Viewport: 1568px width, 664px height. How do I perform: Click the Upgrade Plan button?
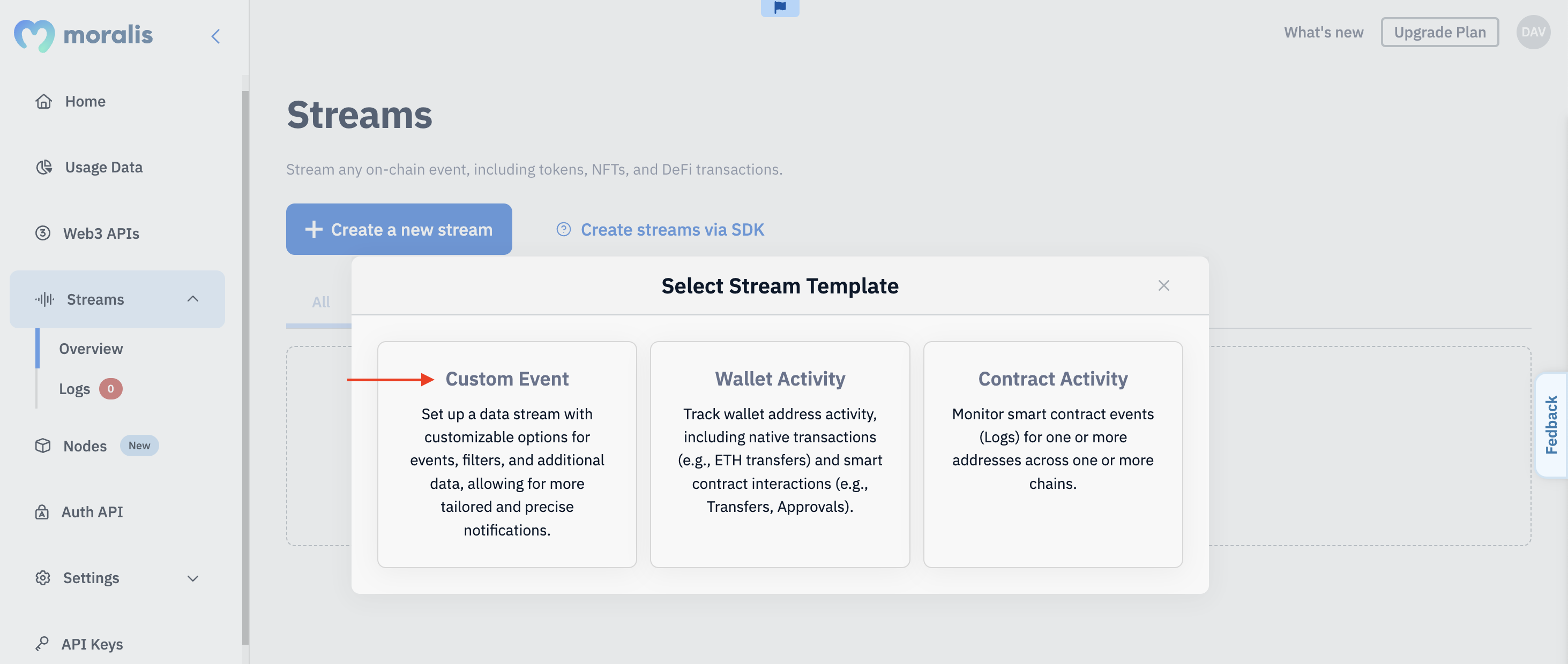(1439, 32)
